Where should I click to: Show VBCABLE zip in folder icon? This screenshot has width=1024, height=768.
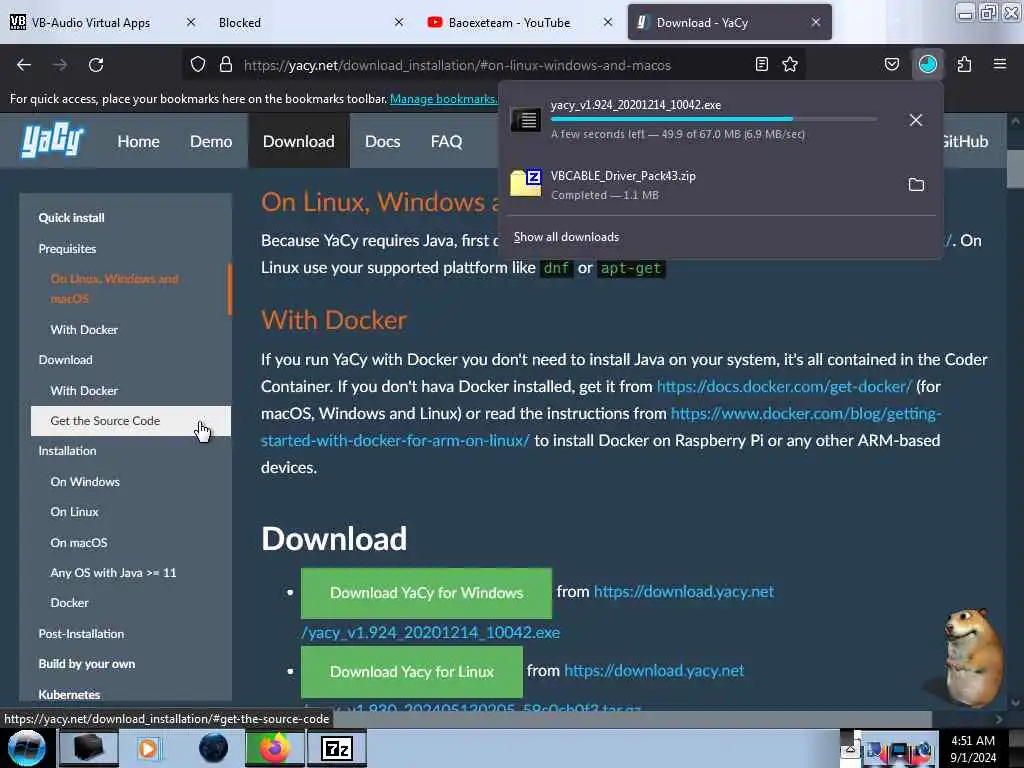916,185
